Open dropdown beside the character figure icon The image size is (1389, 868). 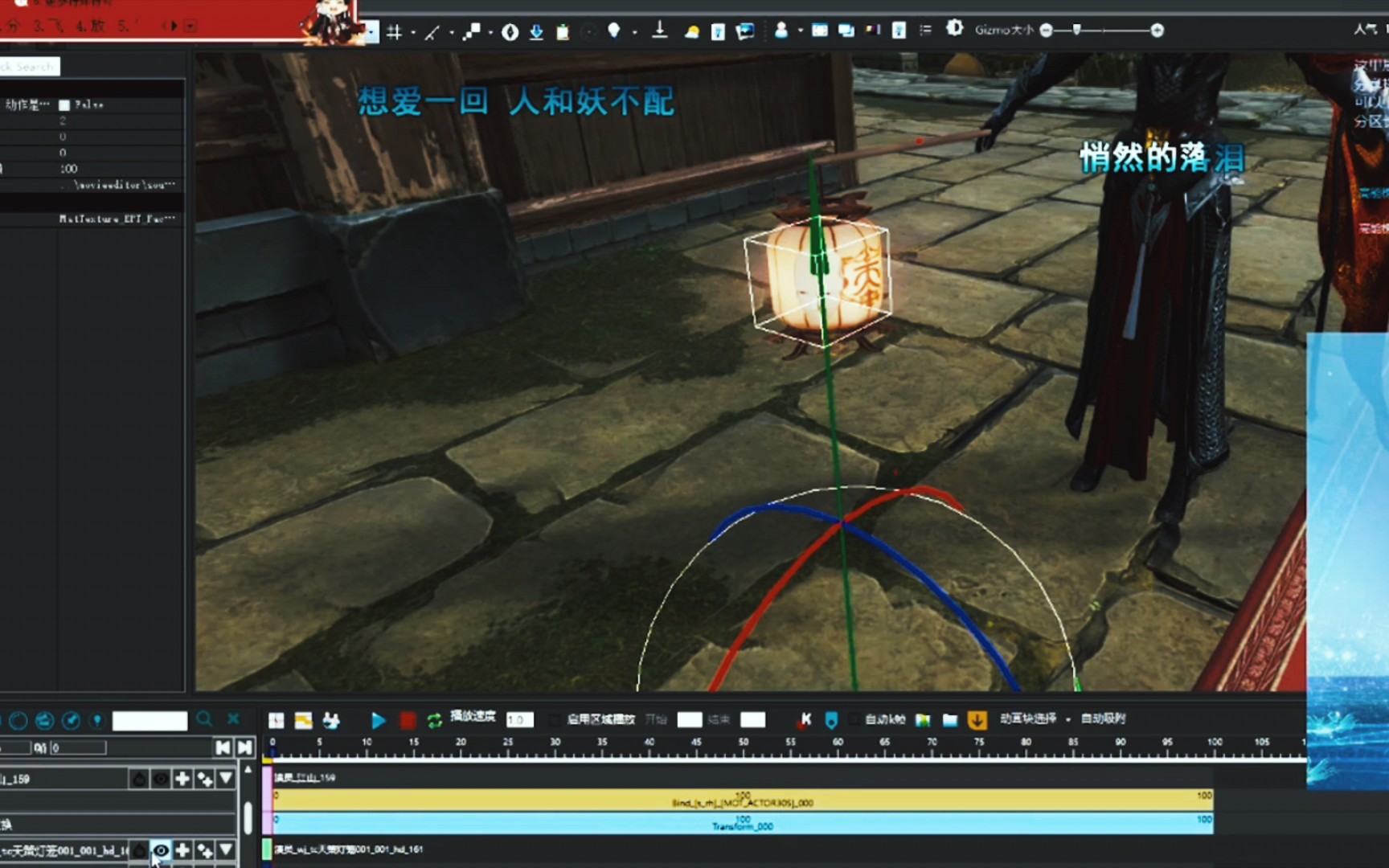pyautogui.click(x=801, y=32)
